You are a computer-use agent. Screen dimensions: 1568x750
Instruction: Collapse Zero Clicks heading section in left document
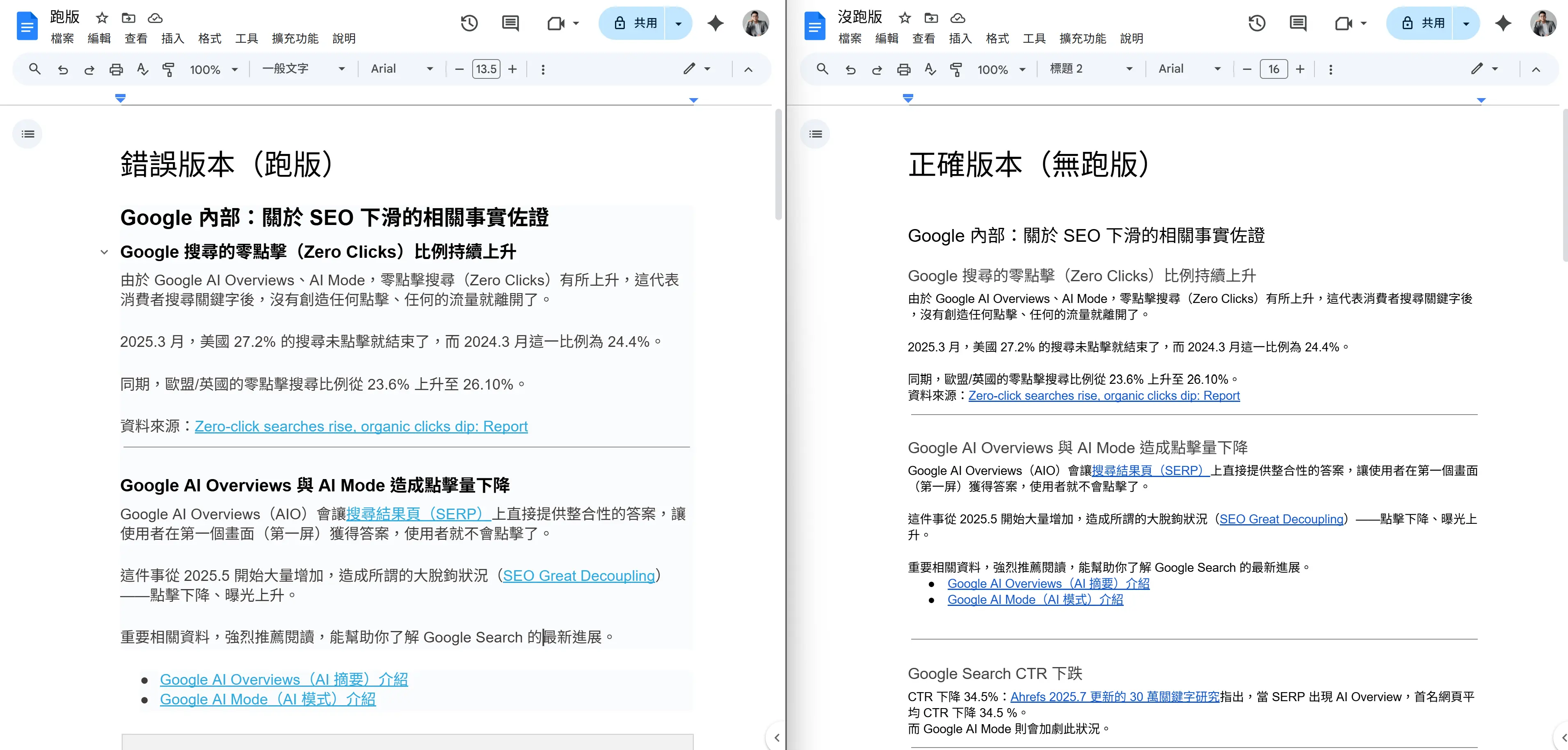(104, 252)
